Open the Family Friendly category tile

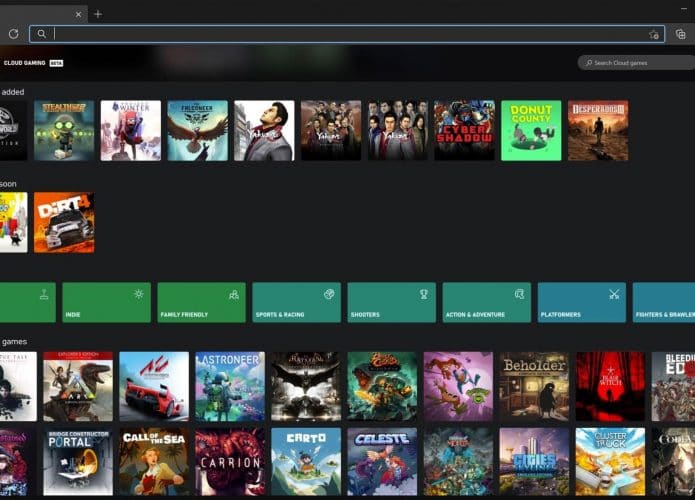(201, 302)
